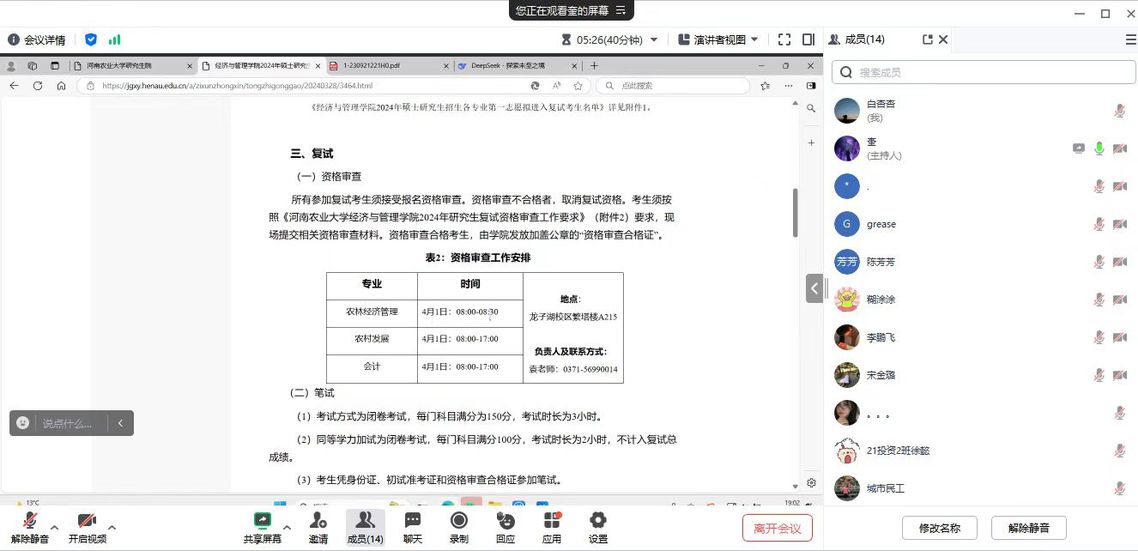Expand the audio options arrow beside 解除静音

pos(54,528)
